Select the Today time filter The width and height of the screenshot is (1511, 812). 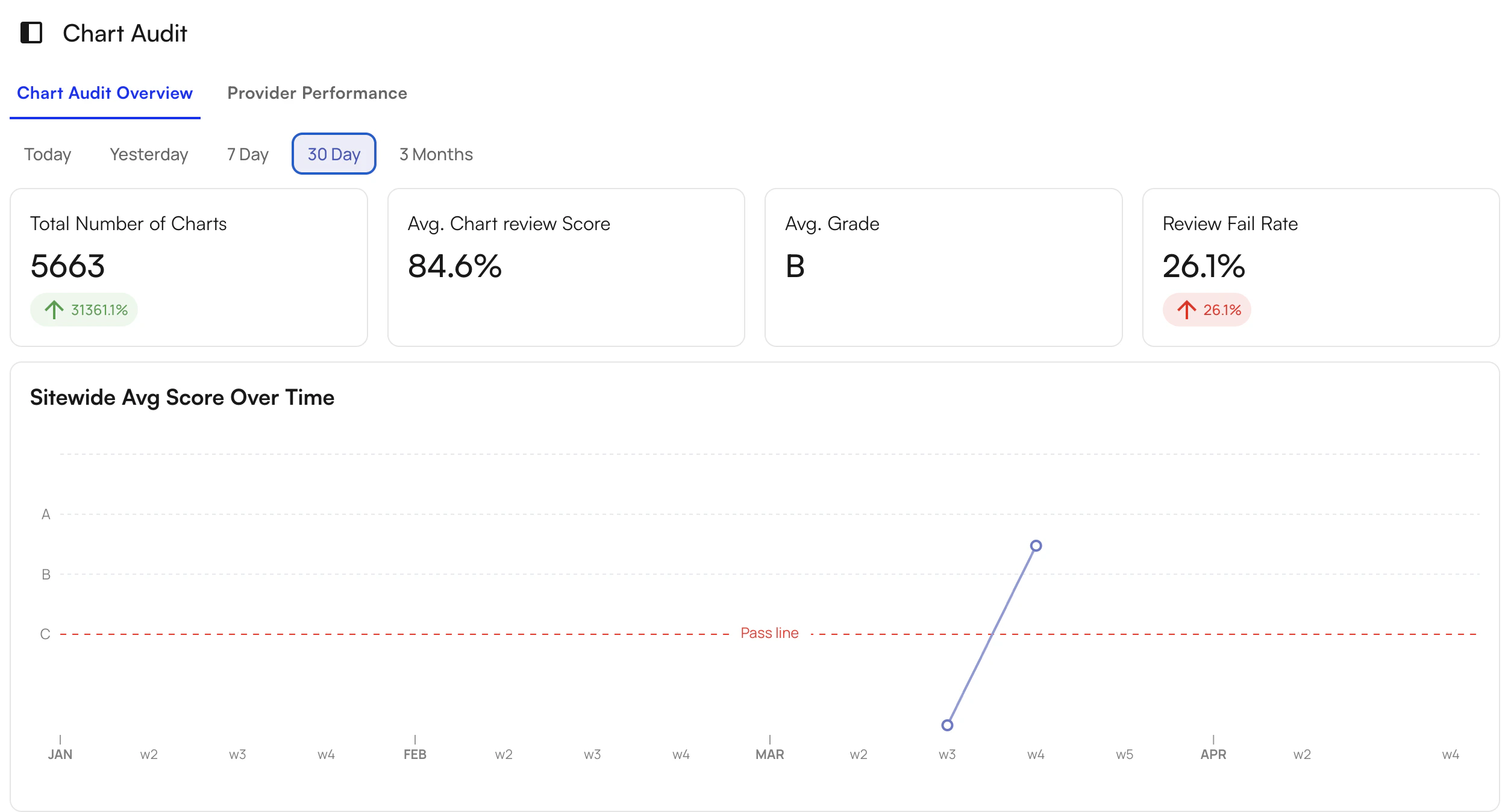pyautogui.click(x=48, y=154)
